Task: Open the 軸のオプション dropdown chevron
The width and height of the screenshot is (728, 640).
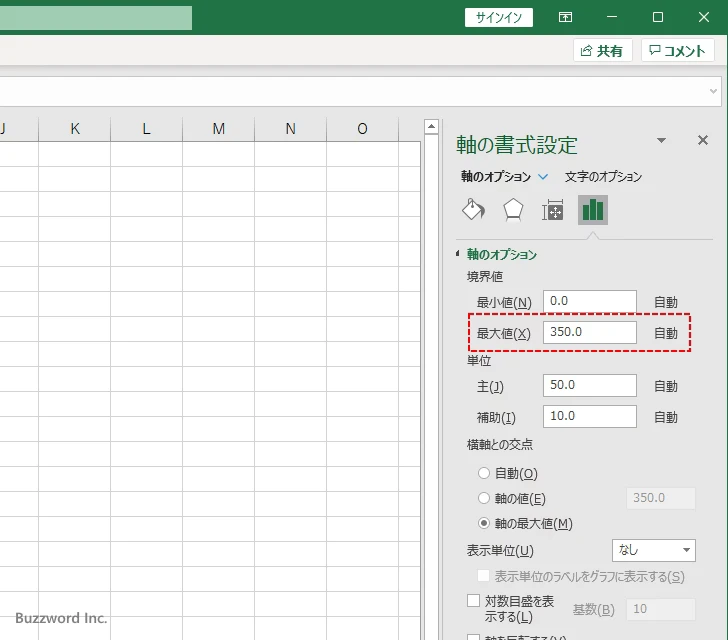Action: (543, 176)
